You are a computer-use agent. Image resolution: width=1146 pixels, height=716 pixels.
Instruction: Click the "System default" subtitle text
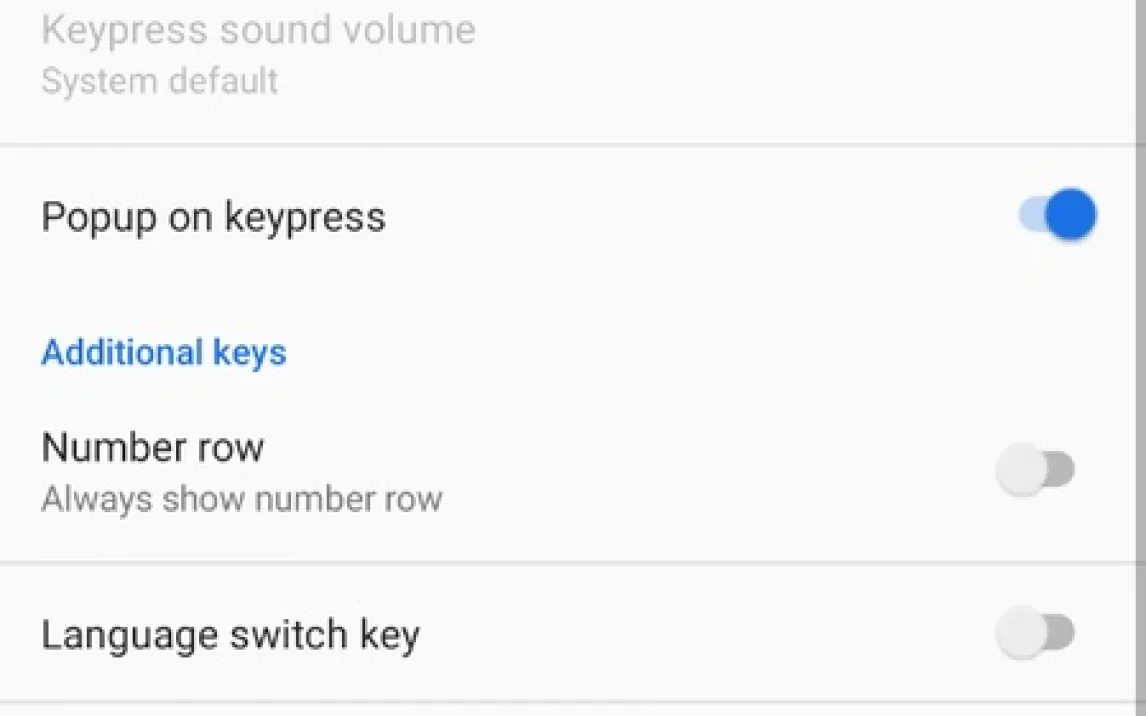(160, 81)
